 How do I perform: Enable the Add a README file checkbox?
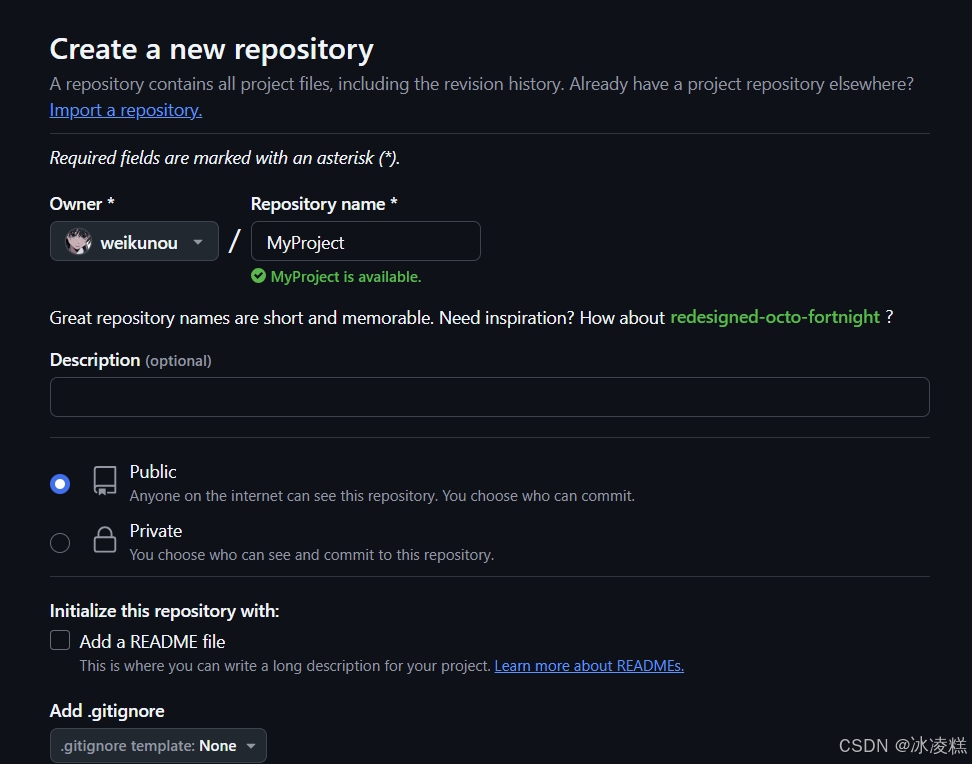point(60,640)
